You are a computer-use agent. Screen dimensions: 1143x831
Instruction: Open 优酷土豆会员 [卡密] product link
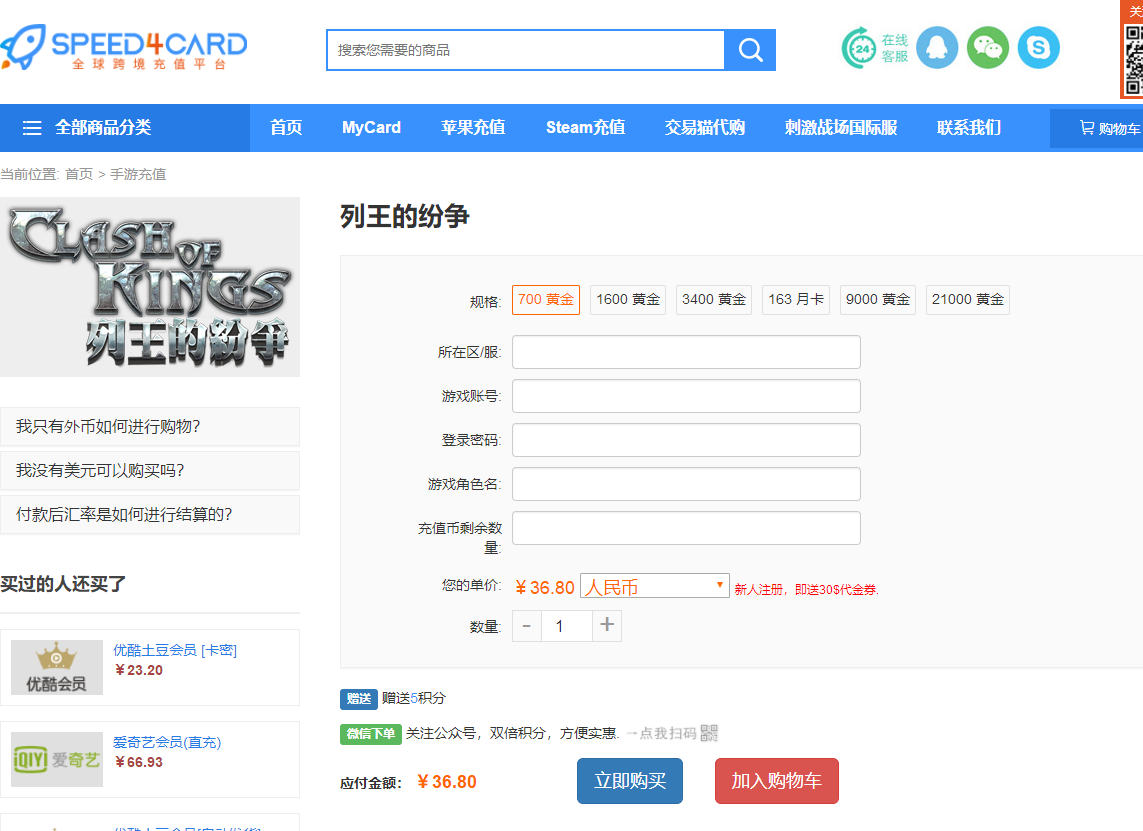(x=175, y=650)
